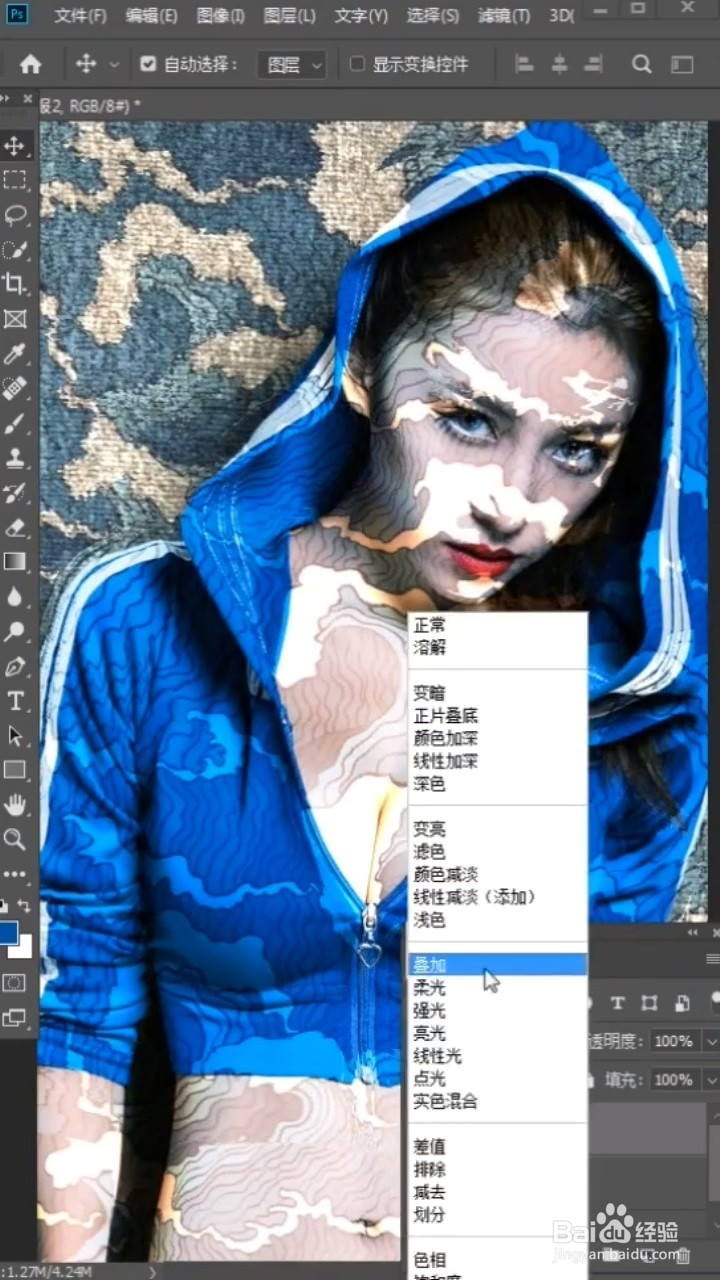Open the 图层 auto-select dropdown

(x=292, y=65)
